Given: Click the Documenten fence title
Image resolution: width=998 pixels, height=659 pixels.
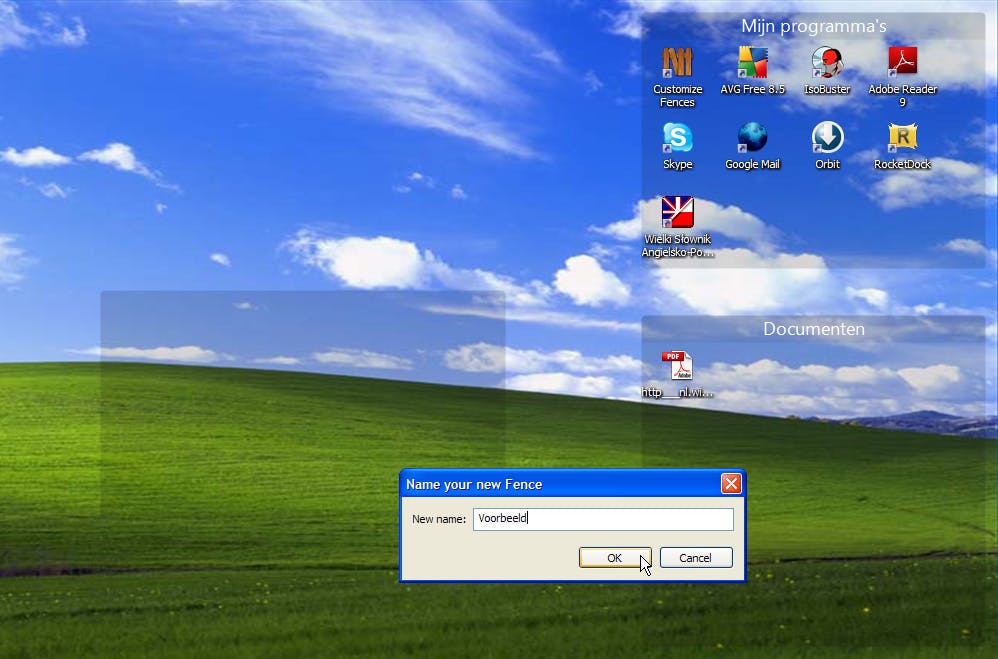Looking at the screenshot, I should 813,329.
